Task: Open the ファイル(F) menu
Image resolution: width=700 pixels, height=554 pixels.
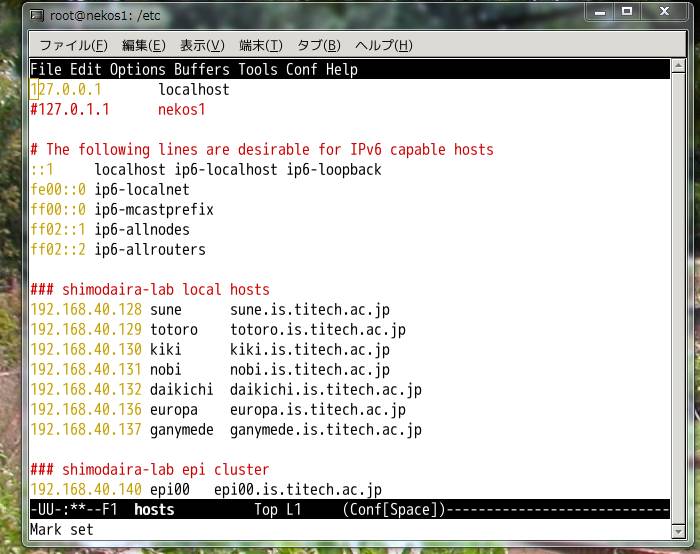Action: tap(73, 45)
